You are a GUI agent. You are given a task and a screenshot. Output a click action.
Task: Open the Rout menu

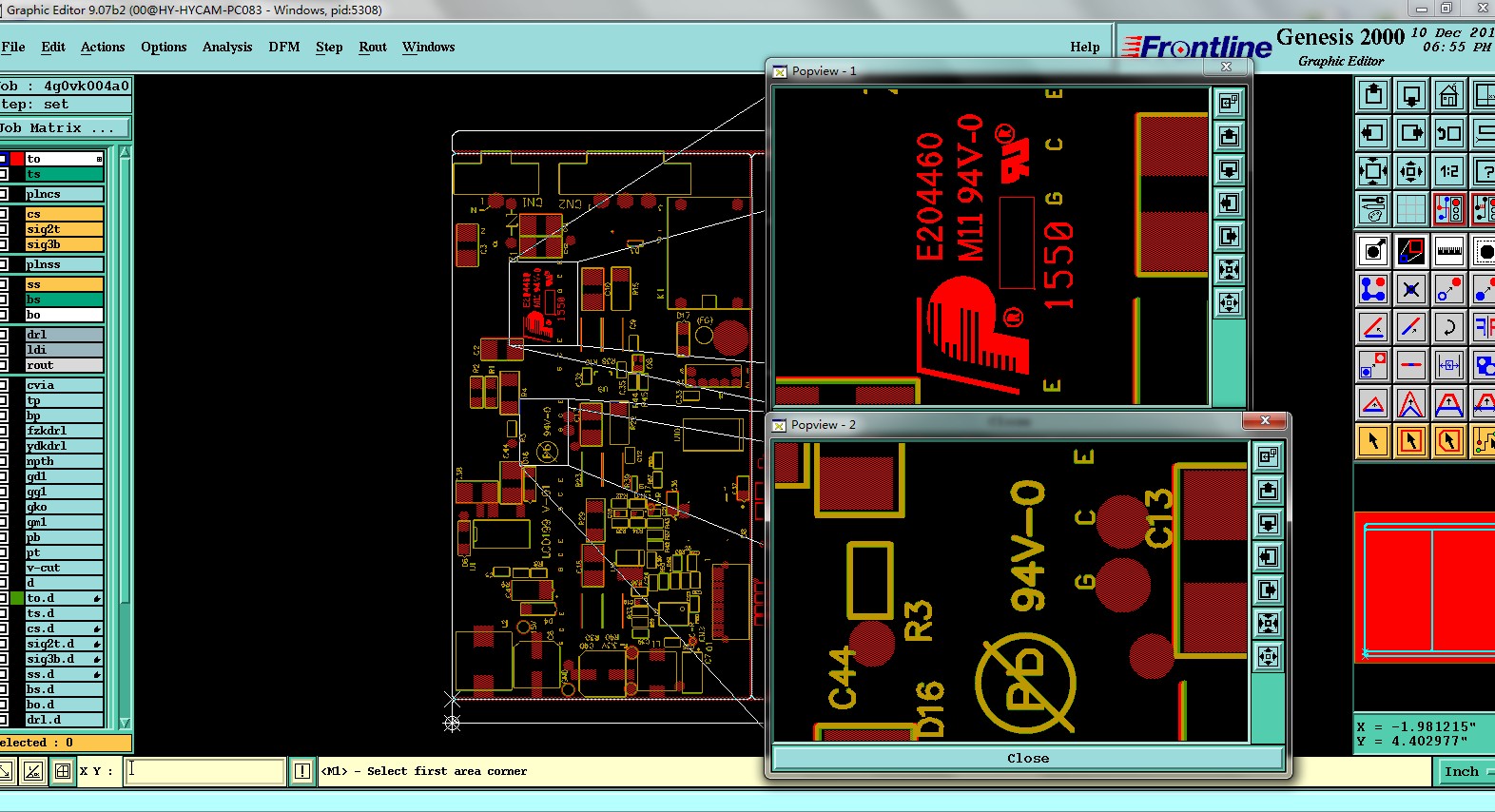[x=373, y=47]
